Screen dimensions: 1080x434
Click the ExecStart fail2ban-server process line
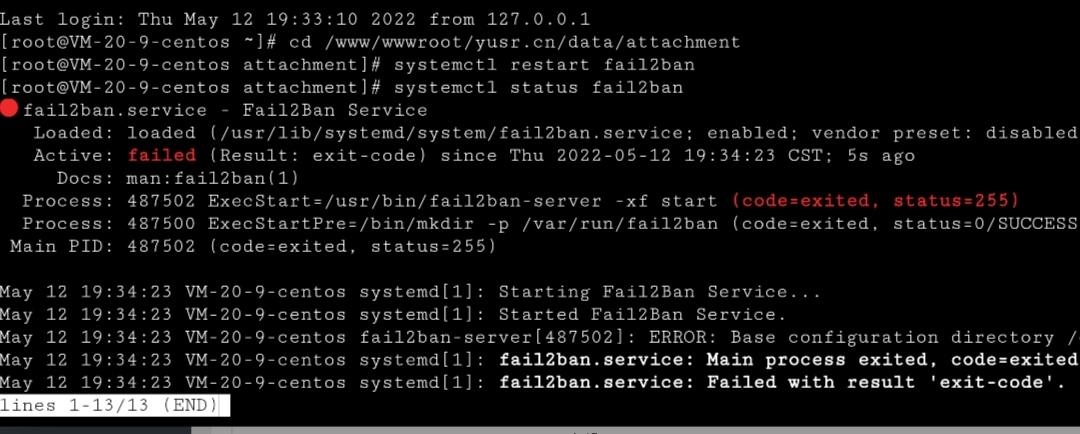pos(520,200)
